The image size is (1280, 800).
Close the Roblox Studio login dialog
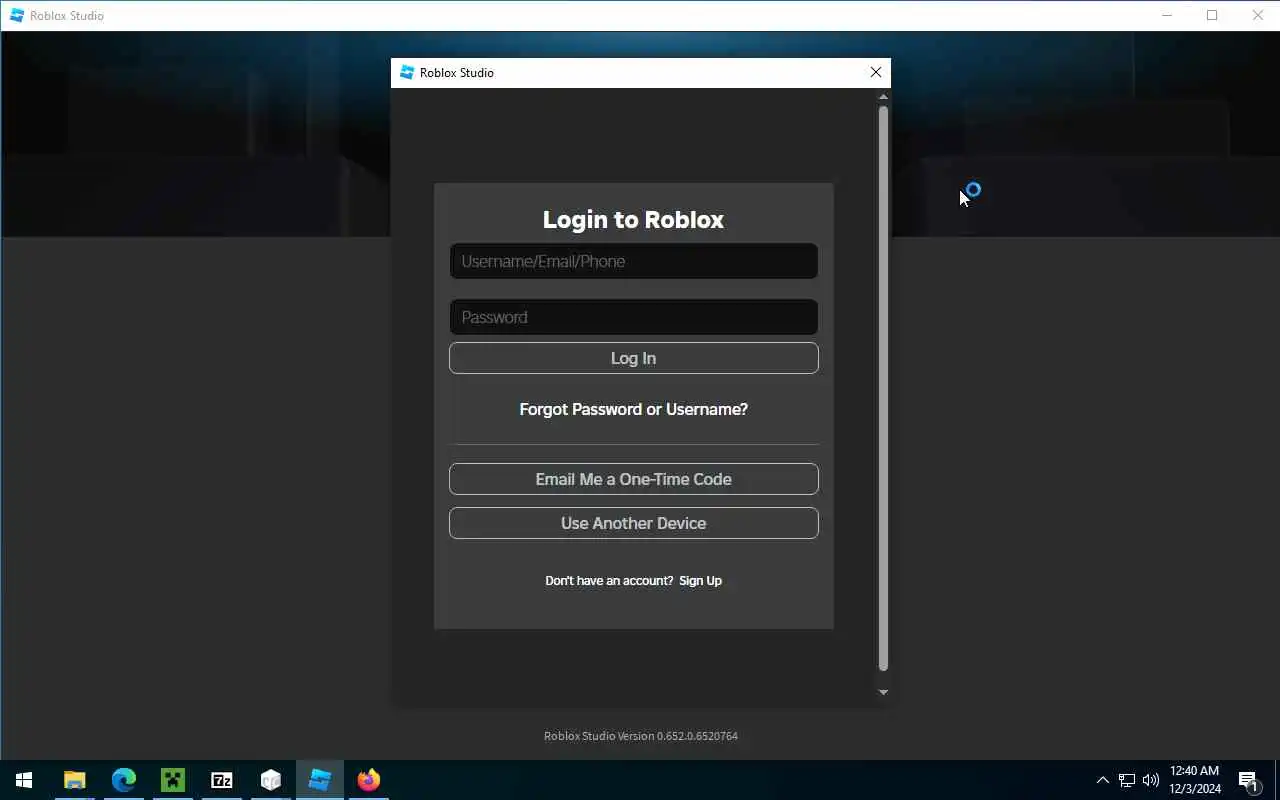pos(876,72)
